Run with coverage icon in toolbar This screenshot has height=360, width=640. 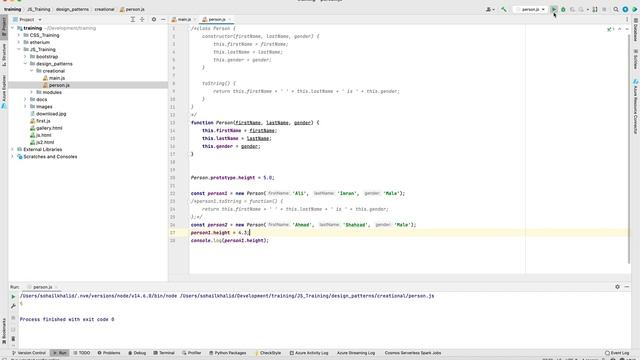click(x=572, y=9)
